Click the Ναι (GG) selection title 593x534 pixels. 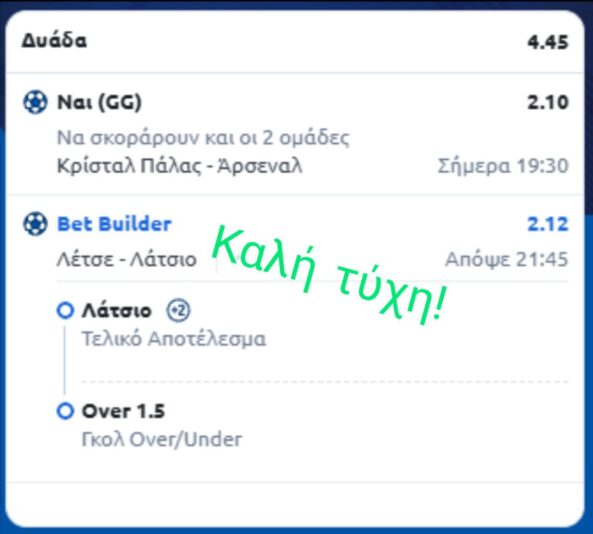(x=99, y=102)
